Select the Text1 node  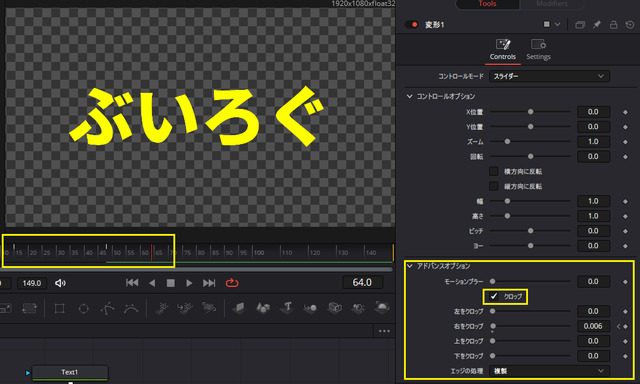[x=70, y=372]
